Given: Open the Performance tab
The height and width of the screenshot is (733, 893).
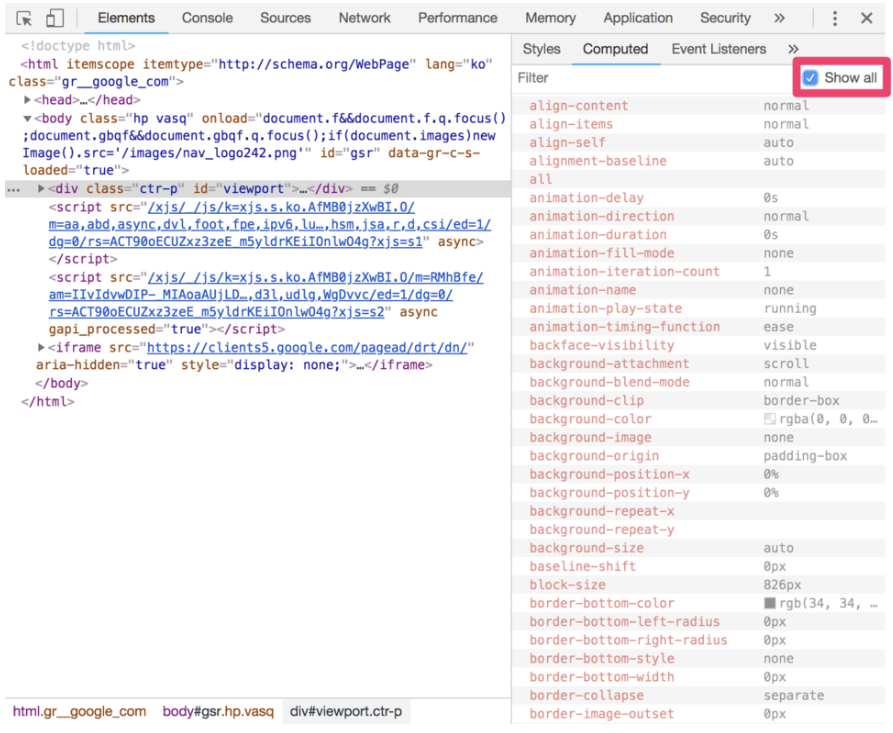Looking at the screenshot, I should click(x=457, y=18).
